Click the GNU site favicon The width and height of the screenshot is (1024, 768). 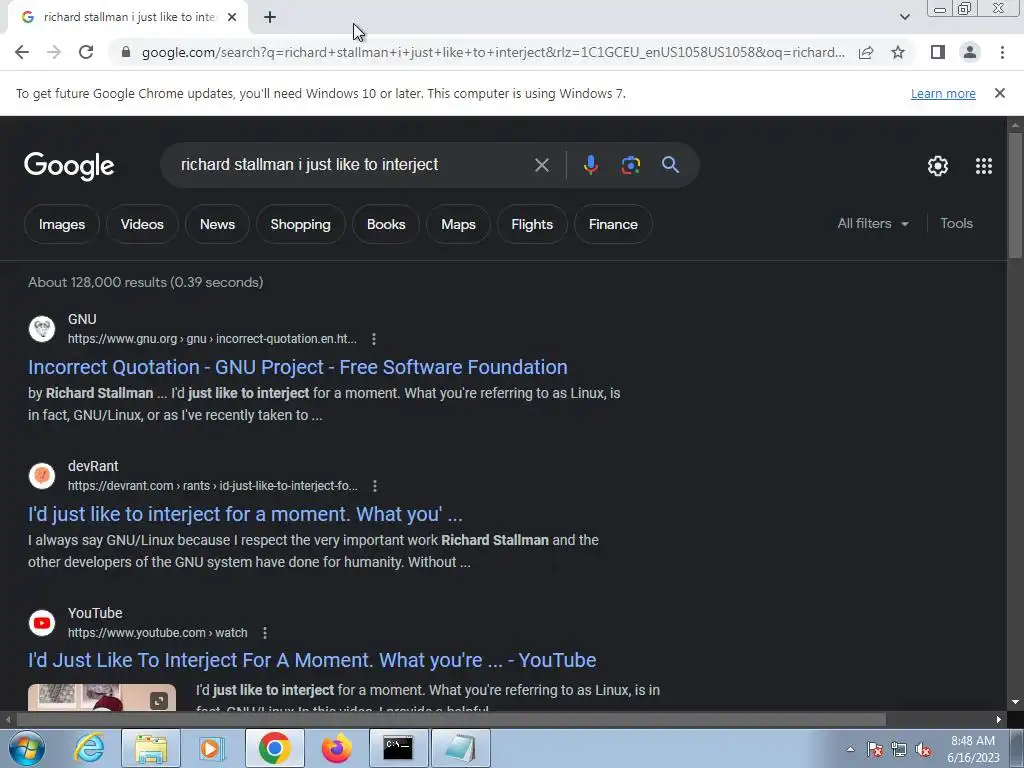42,328
